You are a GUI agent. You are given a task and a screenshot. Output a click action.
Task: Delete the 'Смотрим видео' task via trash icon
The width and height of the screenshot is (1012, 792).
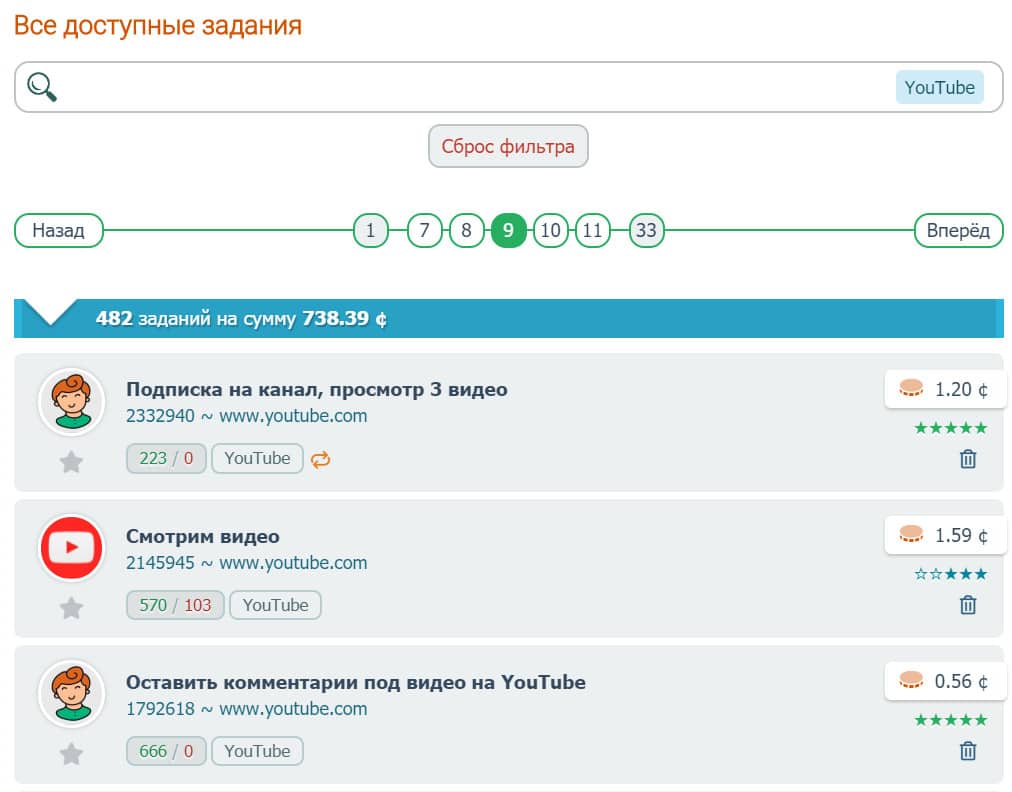[x=967, y=605]
